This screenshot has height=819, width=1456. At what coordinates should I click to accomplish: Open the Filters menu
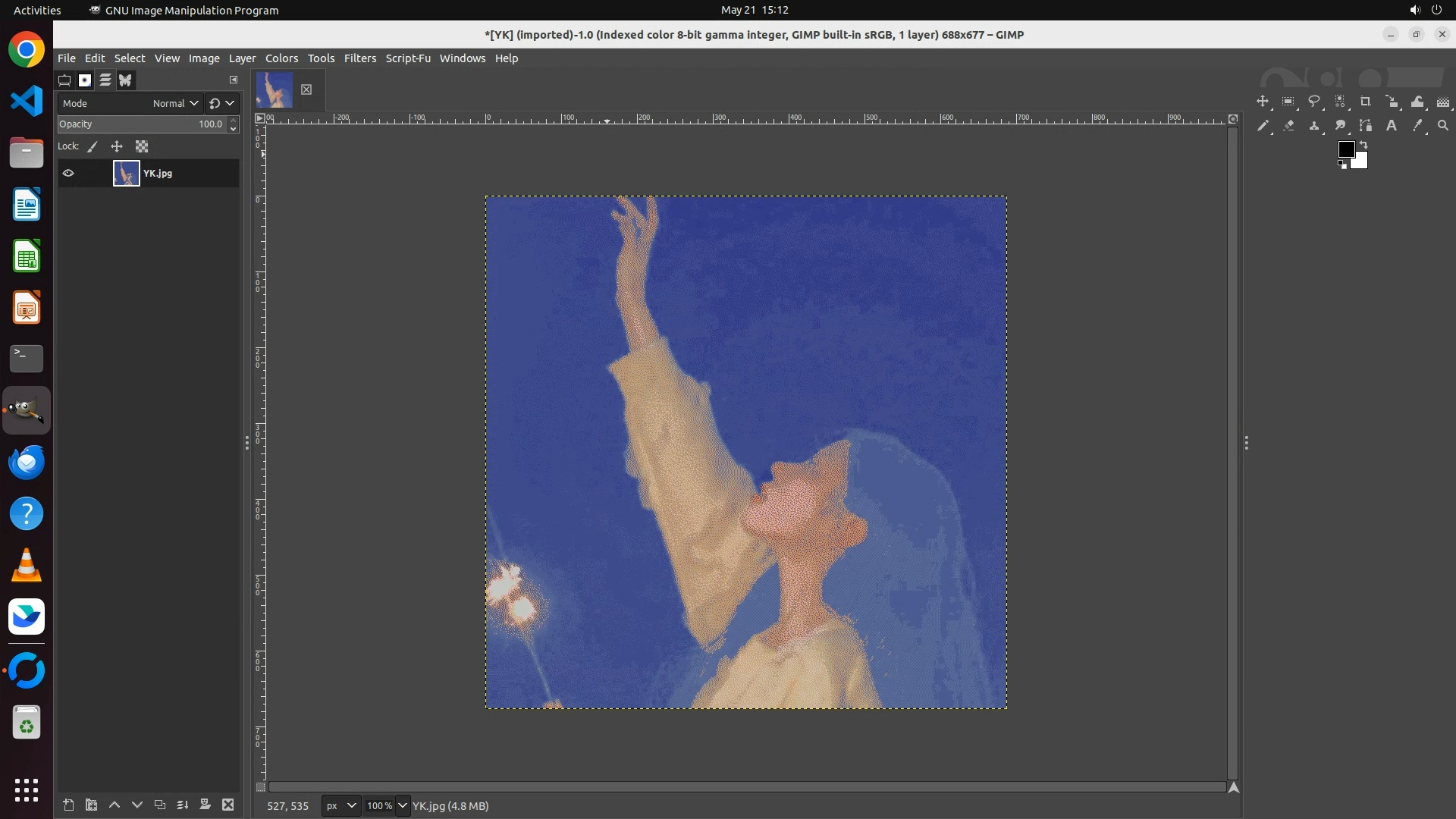coord(359,58)
